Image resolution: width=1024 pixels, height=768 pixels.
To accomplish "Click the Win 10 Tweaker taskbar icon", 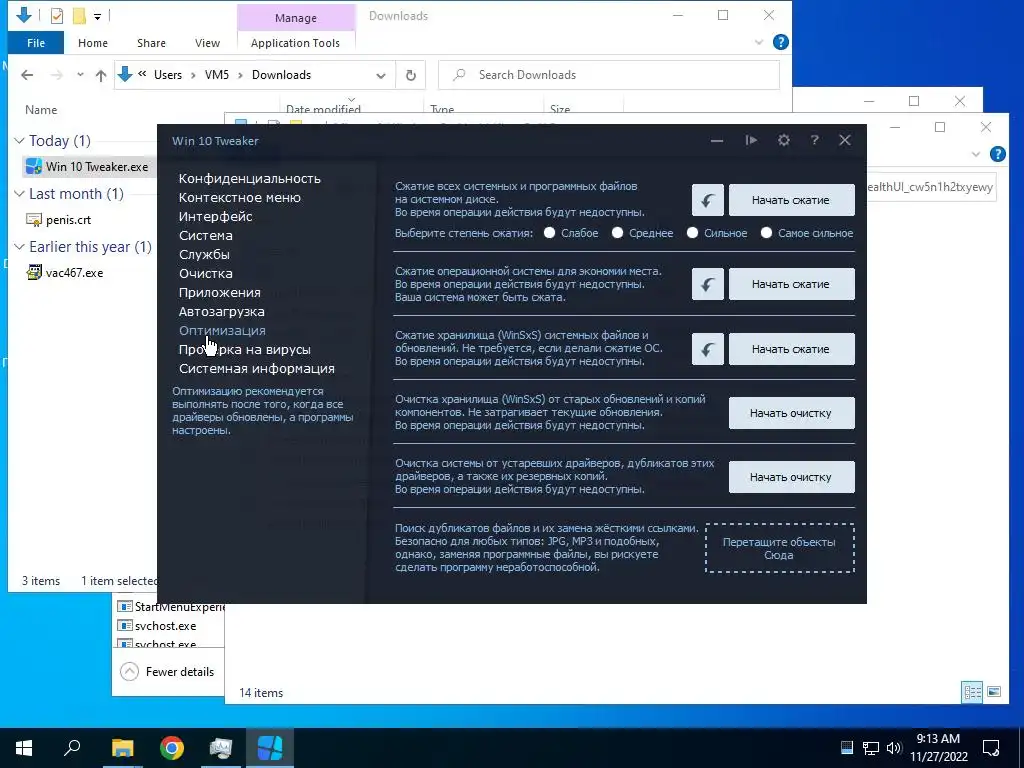I will (x=270, y=748).
